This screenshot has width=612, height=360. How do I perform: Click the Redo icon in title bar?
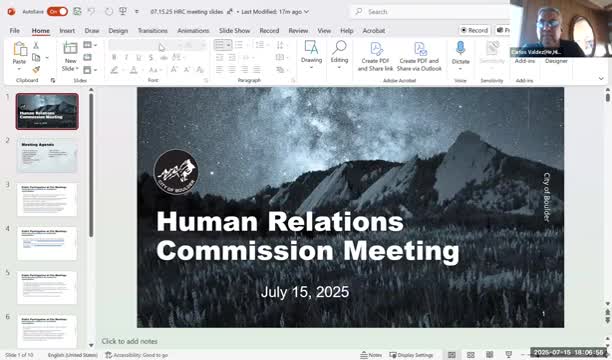click(109, 12)
